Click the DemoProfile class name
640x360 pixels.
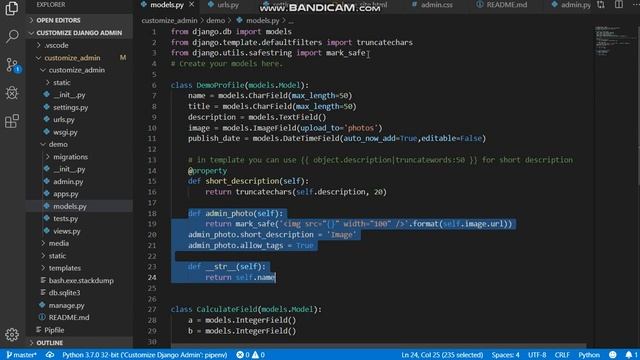tap(220, 85)
